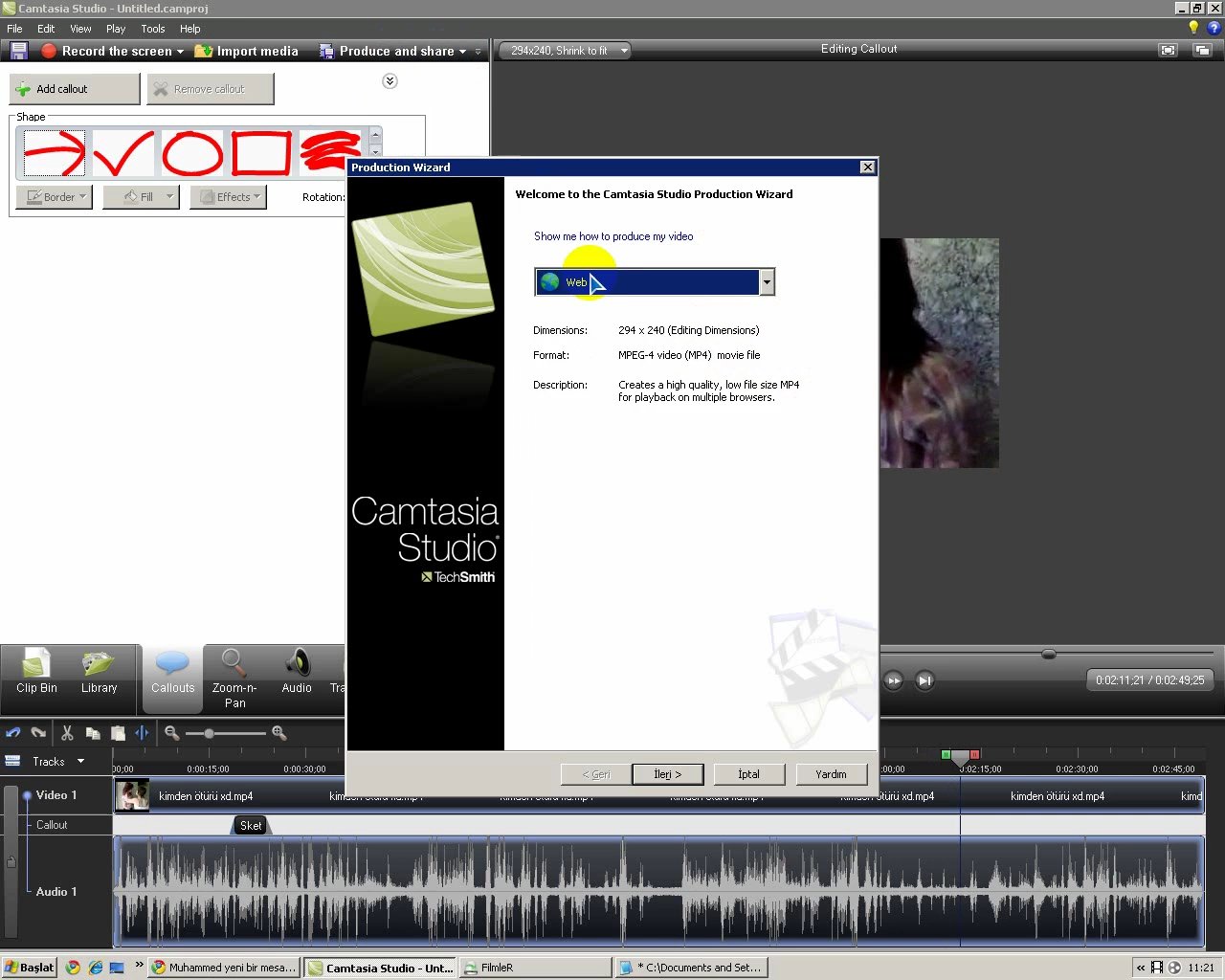Viewport: 1225px width, 980px height.
Task: Open the File menu
Action: [x=14, y=29]
